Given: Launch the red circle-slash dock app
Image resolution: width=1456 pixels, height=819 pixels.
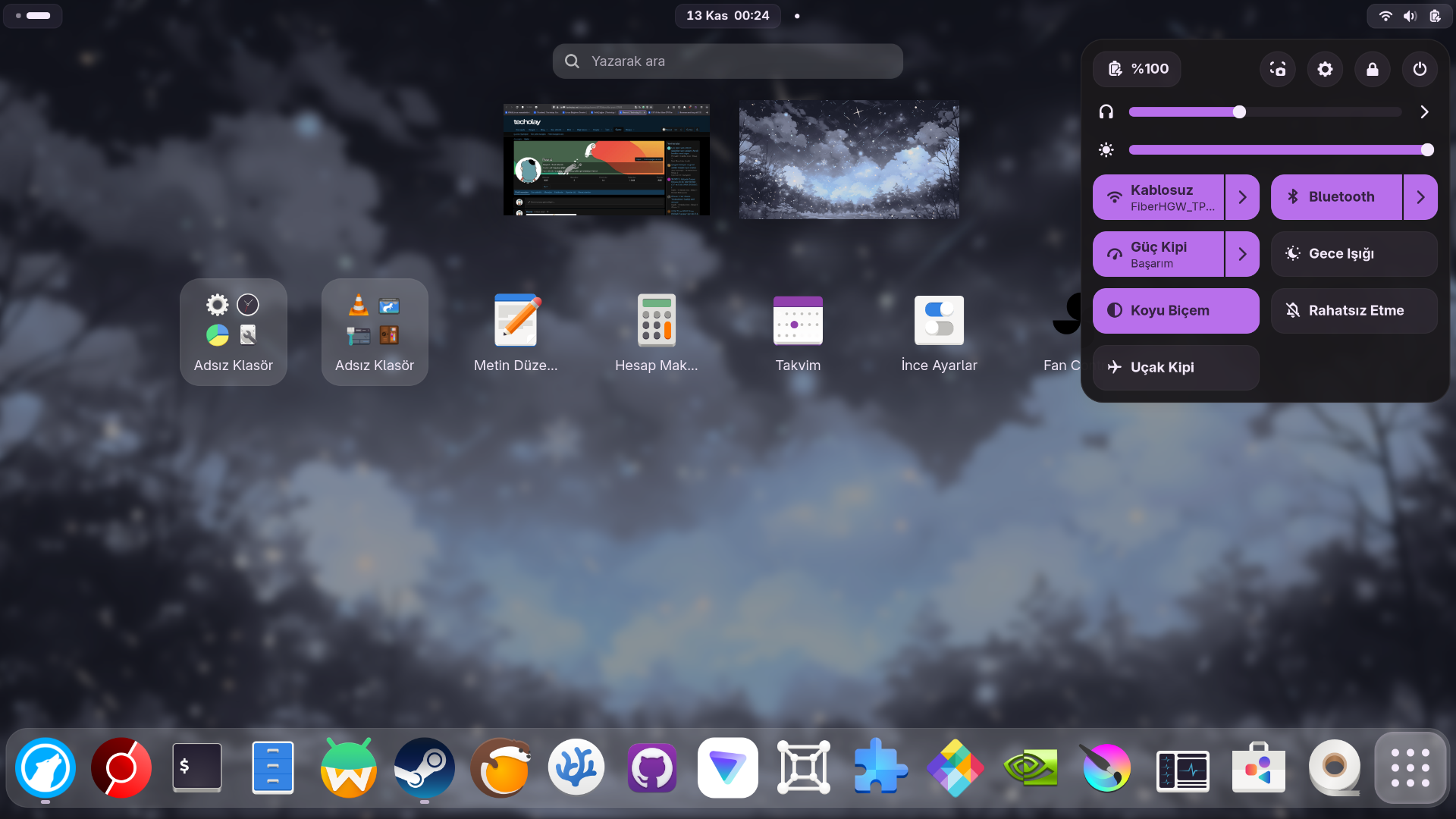Looking at the screenshot, I should click(x=121, y=767).
